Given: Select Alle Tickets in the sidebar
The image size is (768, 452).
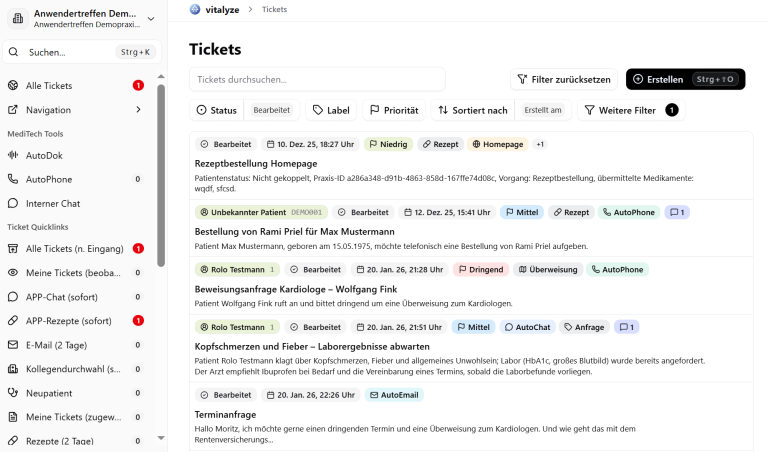Looking at the screenshot, I should tap(49, 86).
